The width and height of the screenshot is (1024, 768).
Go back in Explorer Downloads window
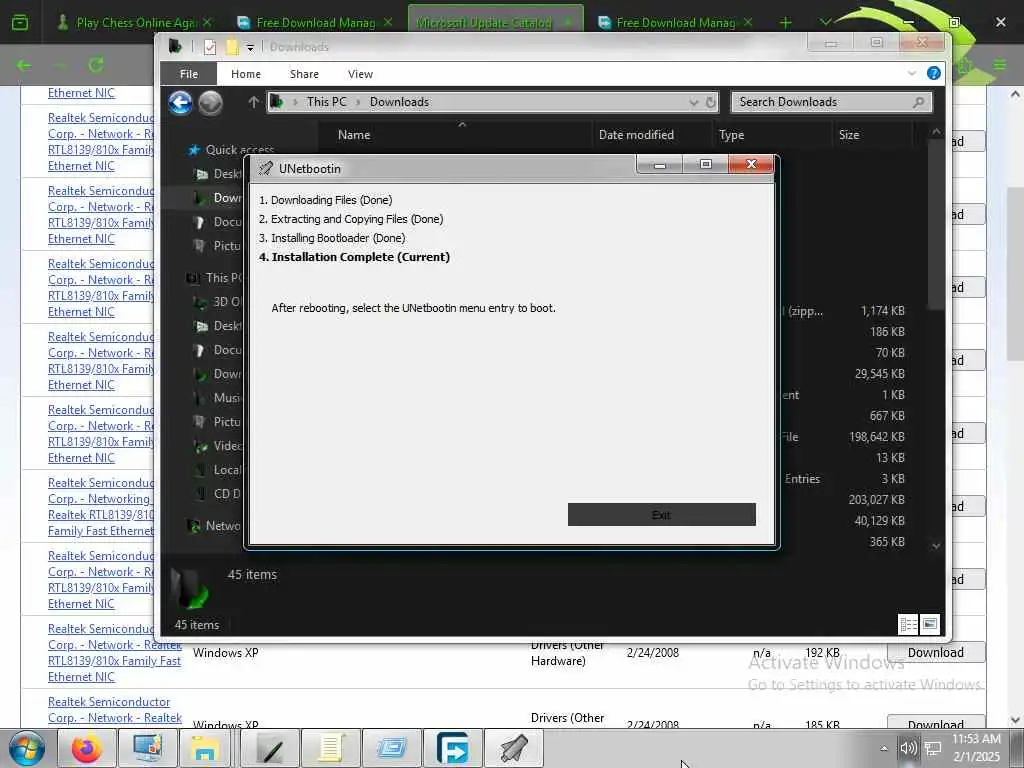[180, 103]
